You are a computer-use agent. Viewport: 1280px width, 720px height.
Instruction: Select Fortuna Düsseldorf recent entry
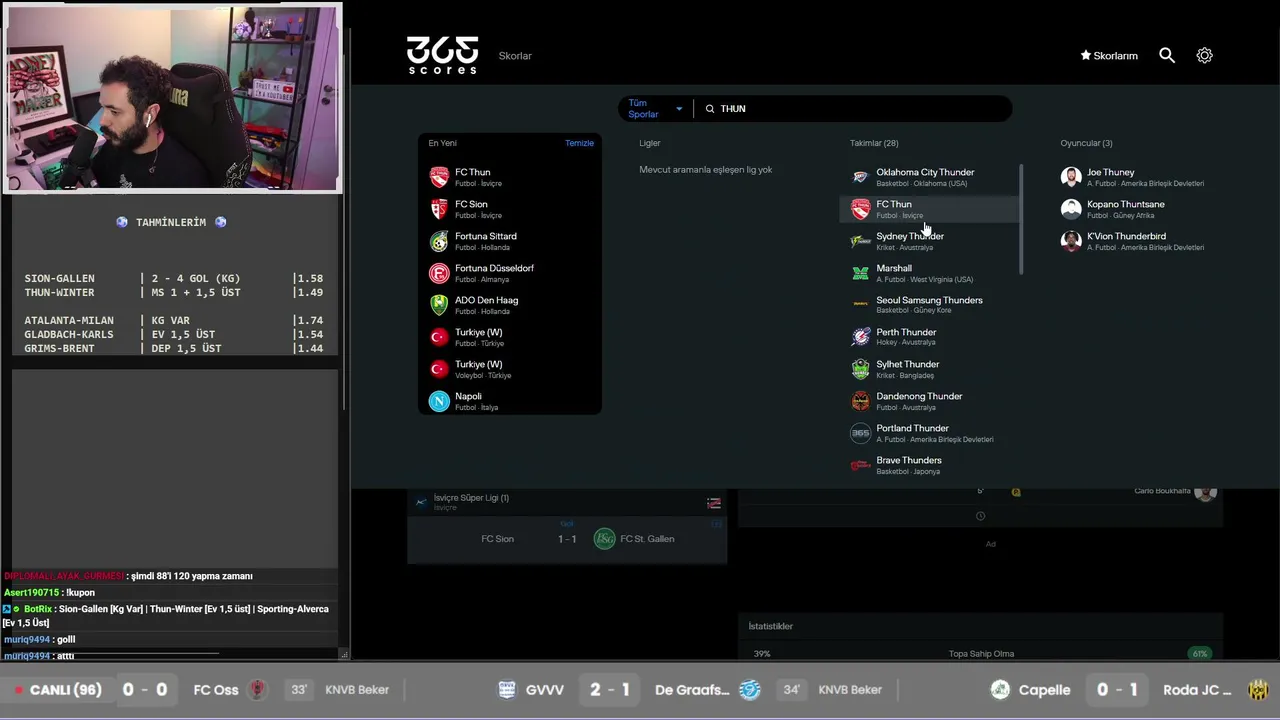[x=510, y=273]
